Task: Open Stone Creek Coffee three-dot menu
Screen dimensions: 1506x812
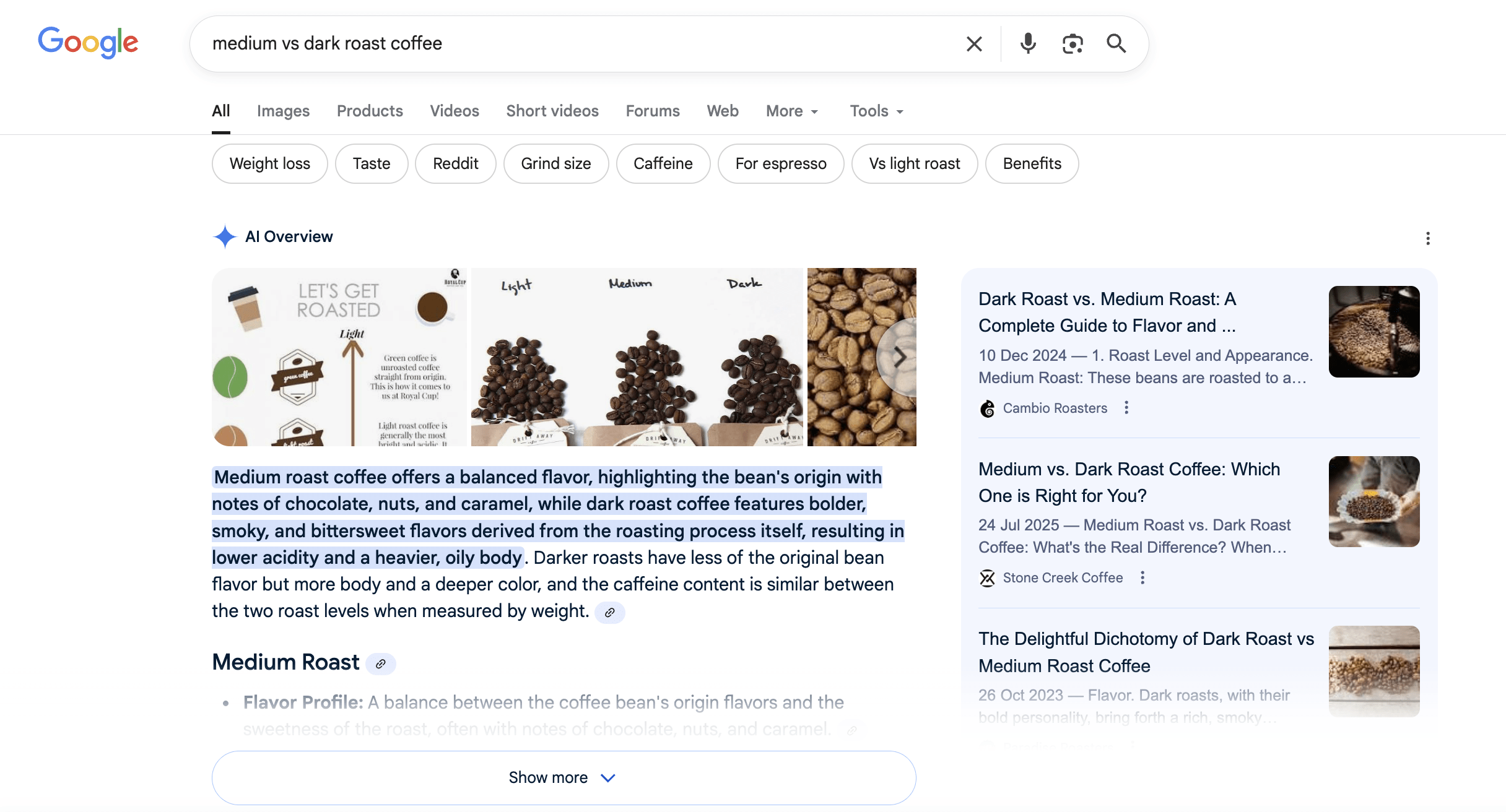Action: pos(1143,577)
